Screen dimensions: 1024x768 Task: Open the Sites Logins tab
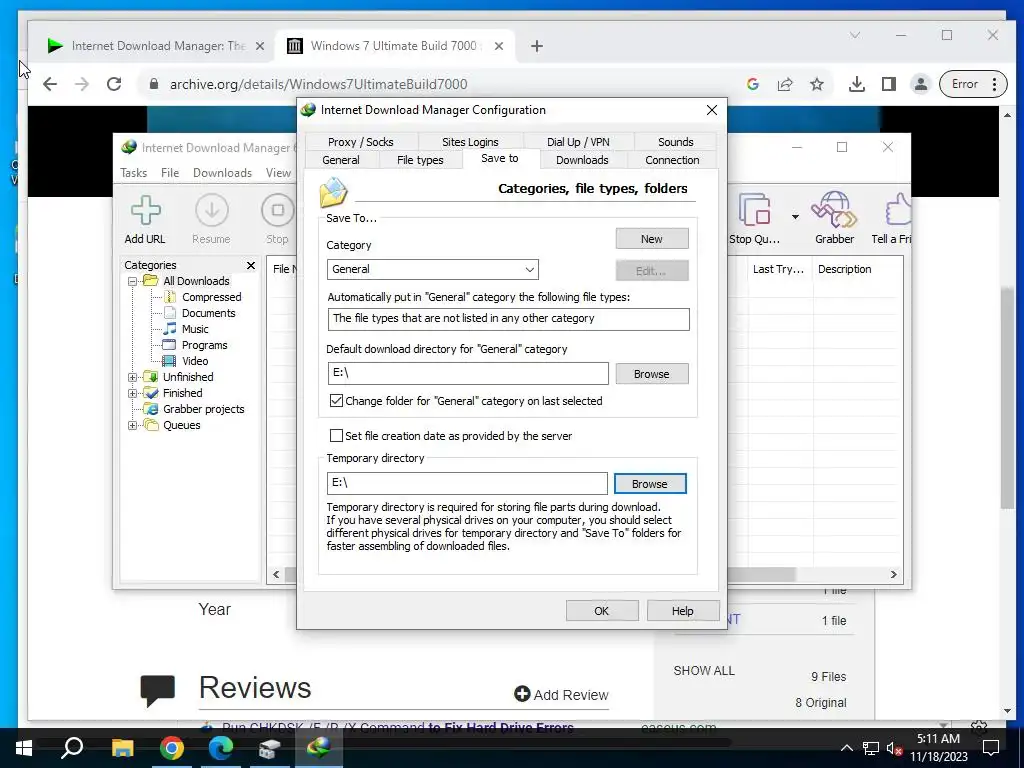tap(470, 142)
